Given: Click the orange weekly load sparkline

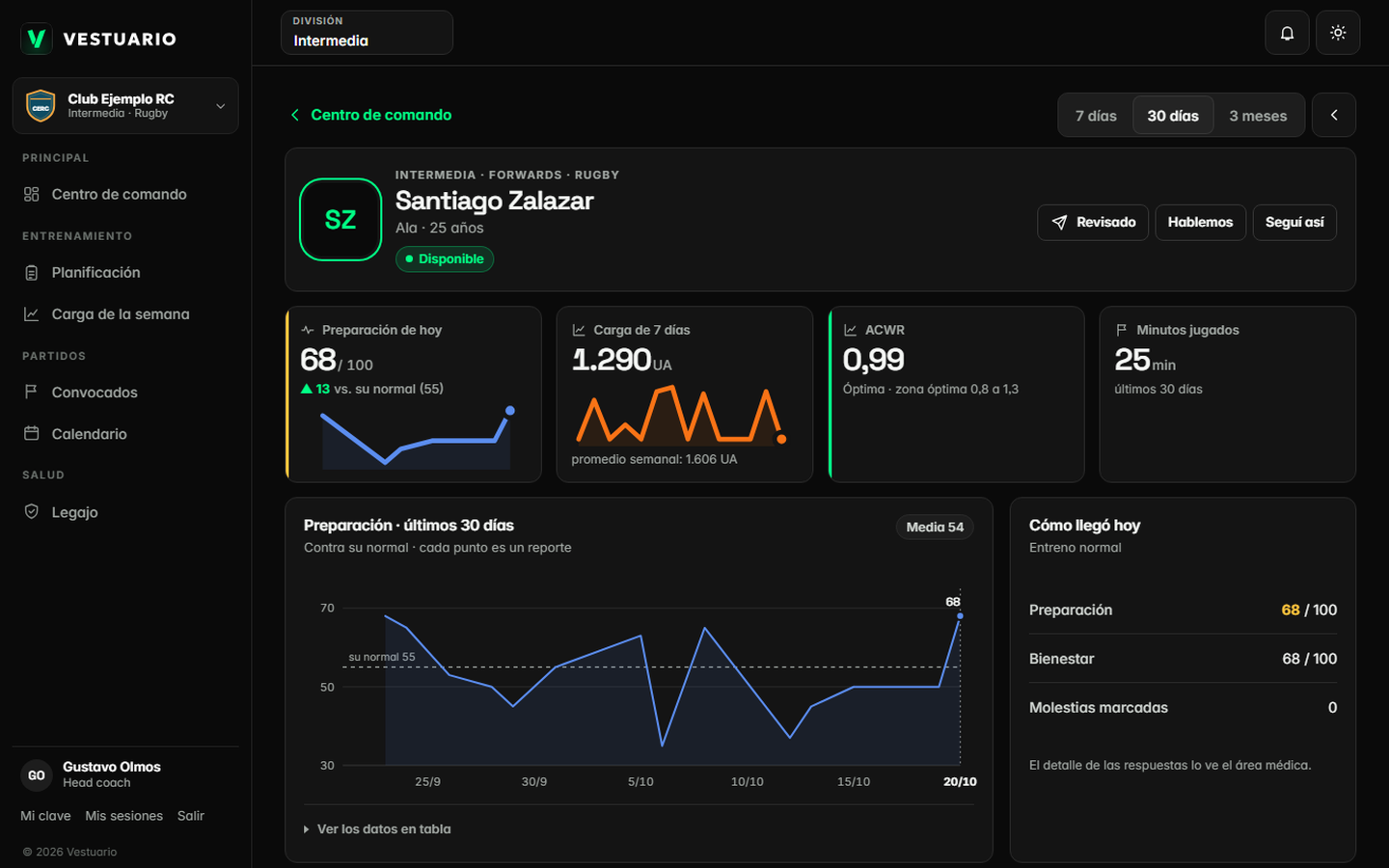Looking at the screenshot, I should point(681,416).
